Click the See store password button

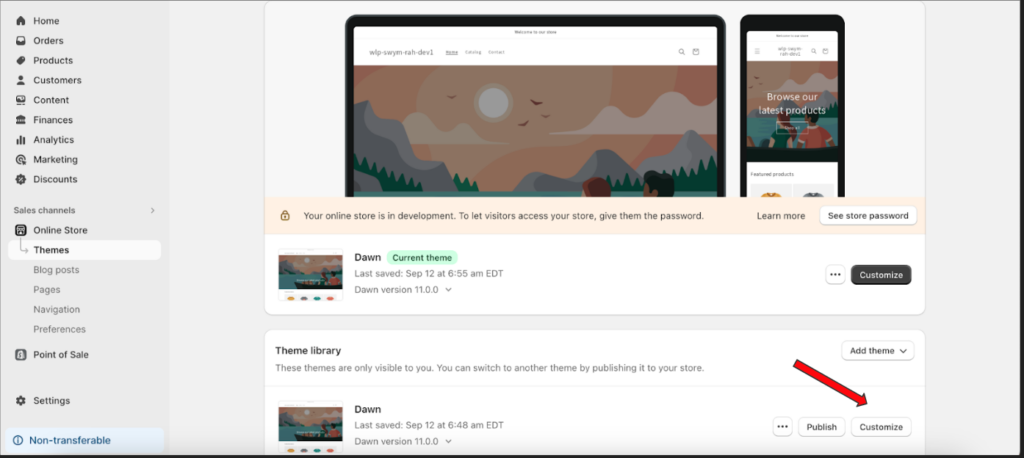[x=868, y=216]
